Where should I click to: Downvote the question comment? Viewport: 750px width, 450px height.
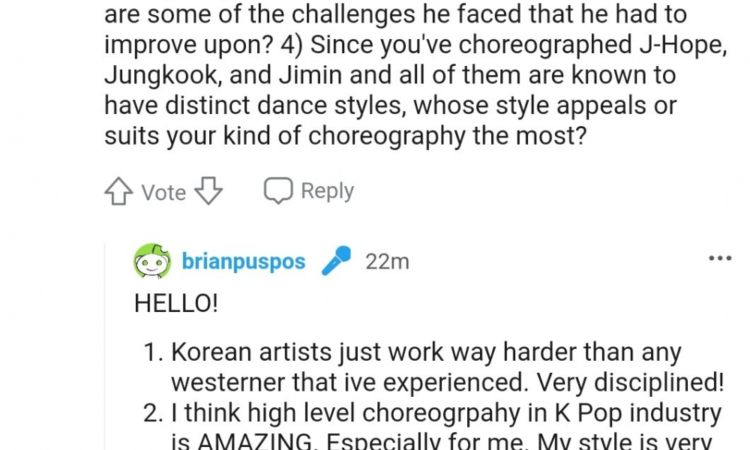[x=209, y=192]
